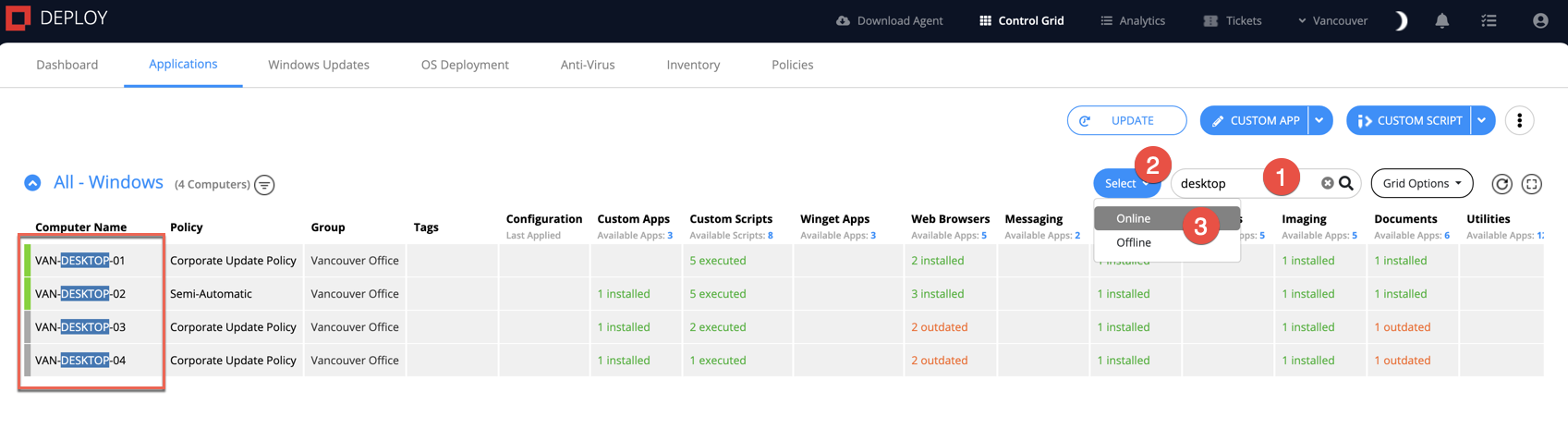Select computer VAN-DESKTOP-02
Viewport: 1568px width, 429px height.
[x=80, y=294]
